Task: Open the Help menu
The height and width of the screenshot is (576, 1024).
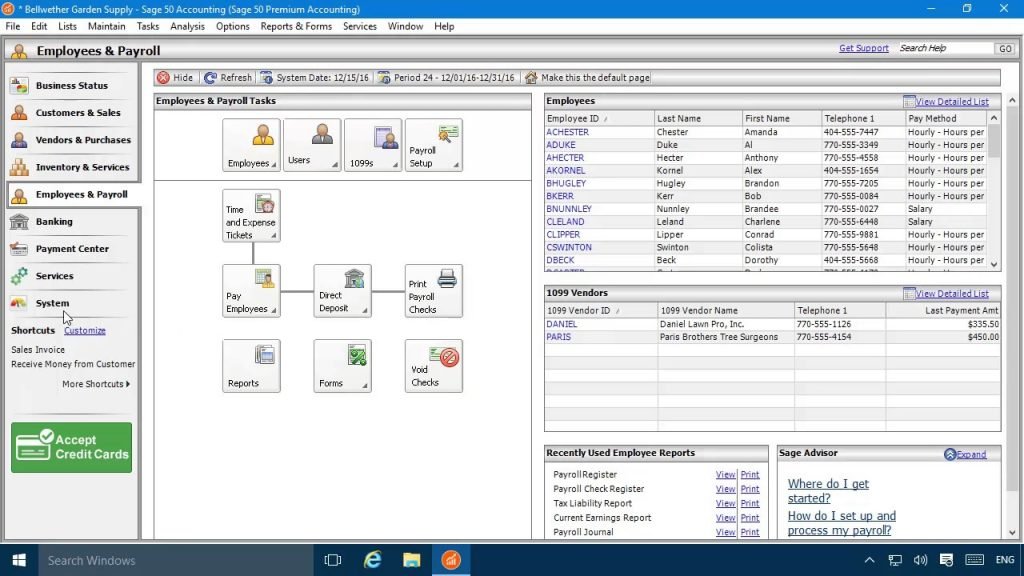Action: (x=444, y=27)
